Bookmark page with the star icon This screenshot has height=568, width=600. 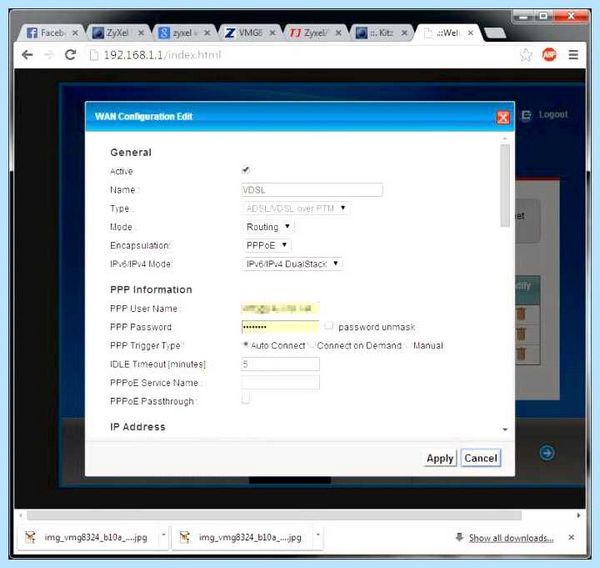tap(526, 55)
